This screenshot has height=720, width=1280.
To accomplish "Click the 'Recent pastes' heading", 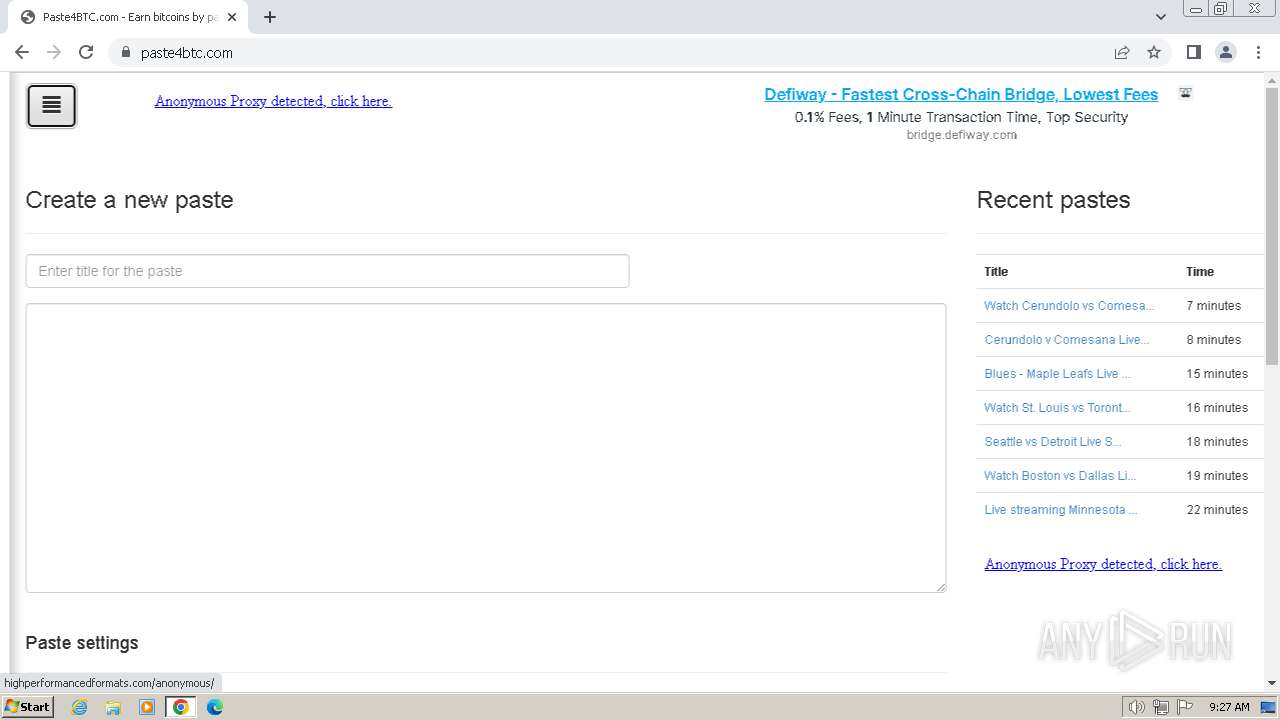I will [1053, 200].
